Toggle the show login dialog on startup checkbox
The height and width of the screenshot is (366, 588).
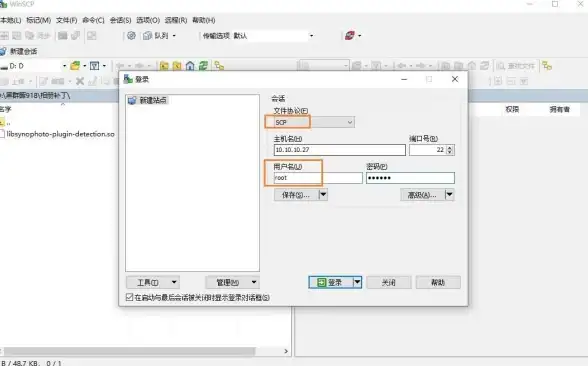point(129,297)
